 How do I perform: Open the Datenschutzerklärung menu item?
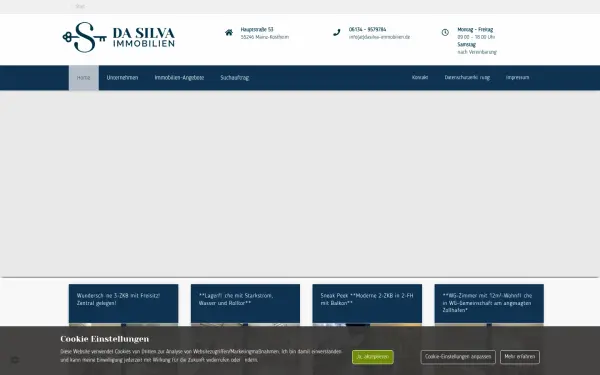467,77
